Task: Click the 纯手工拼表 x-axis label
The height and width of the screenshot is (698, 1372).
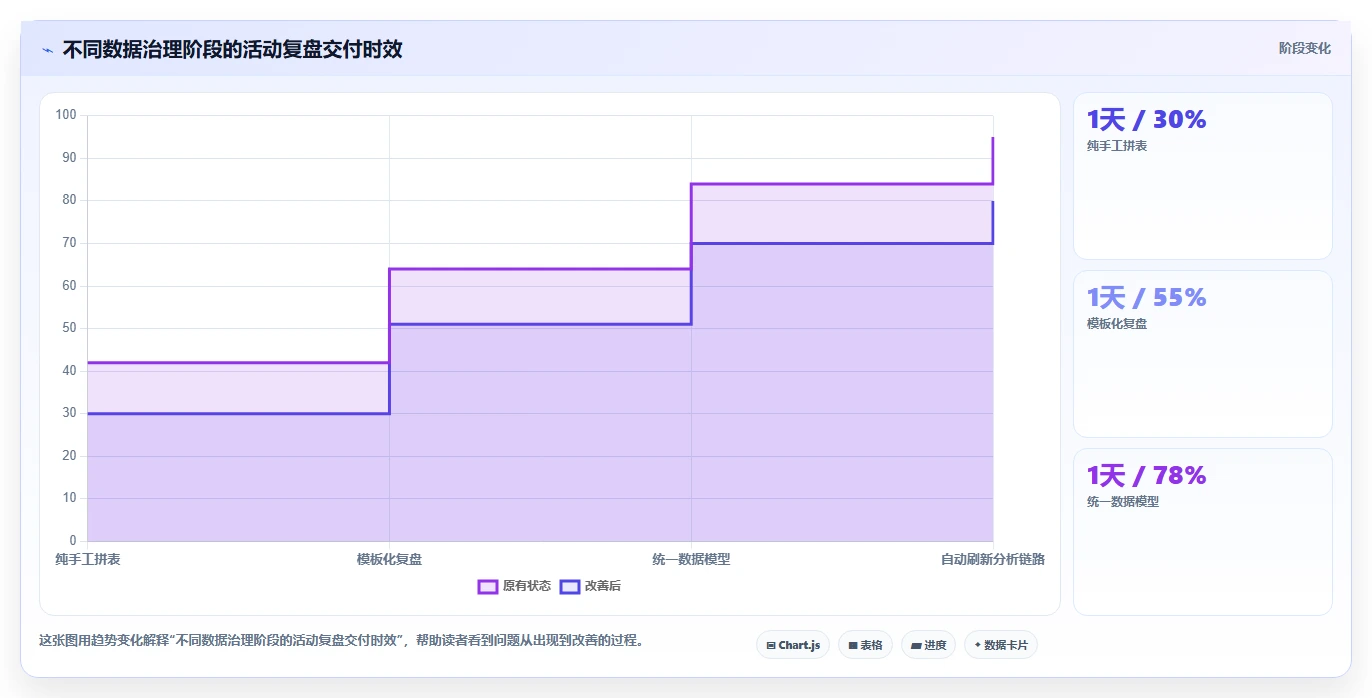Action: tap(88, 559)
